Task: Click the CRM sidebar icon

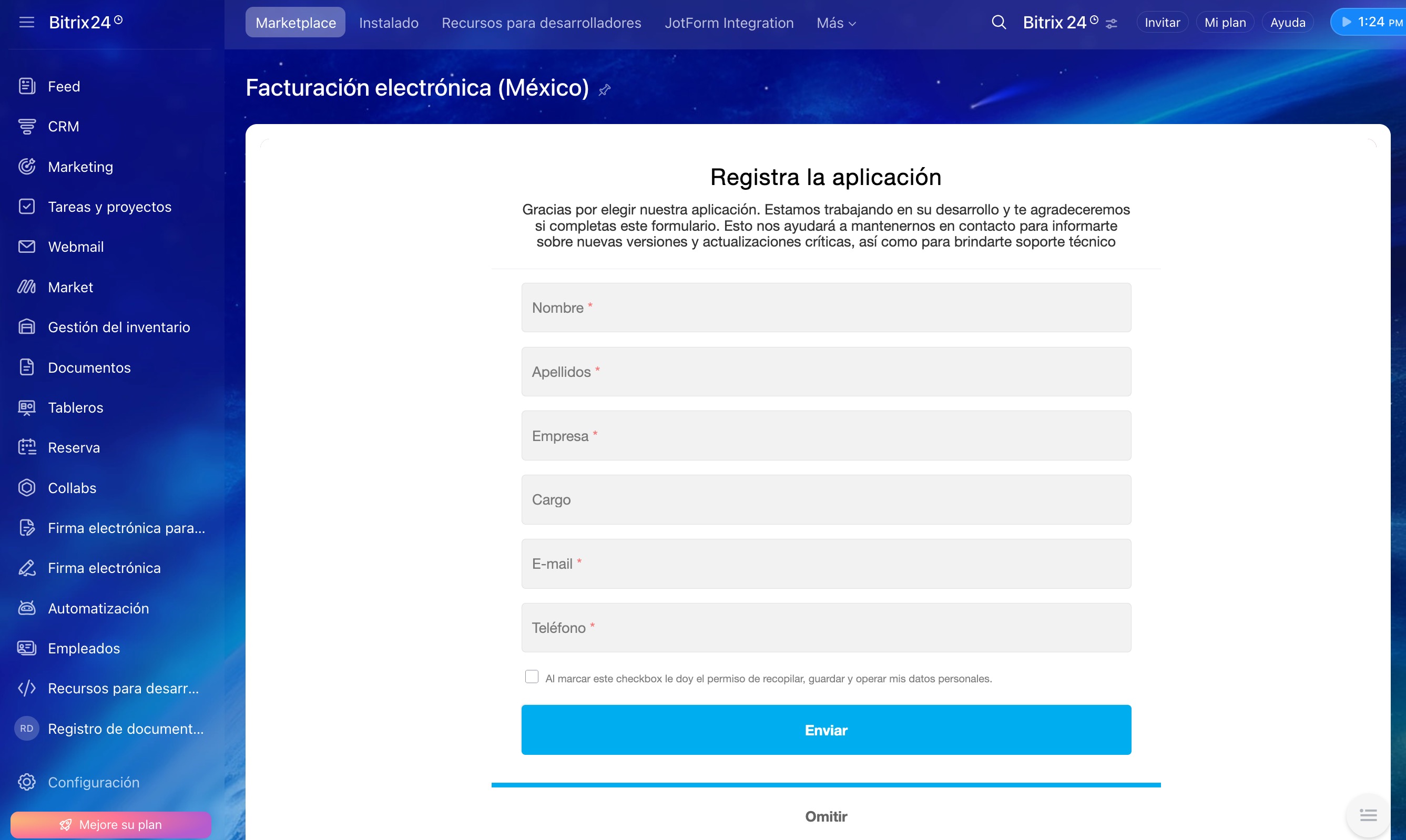Action: (27, 126)
